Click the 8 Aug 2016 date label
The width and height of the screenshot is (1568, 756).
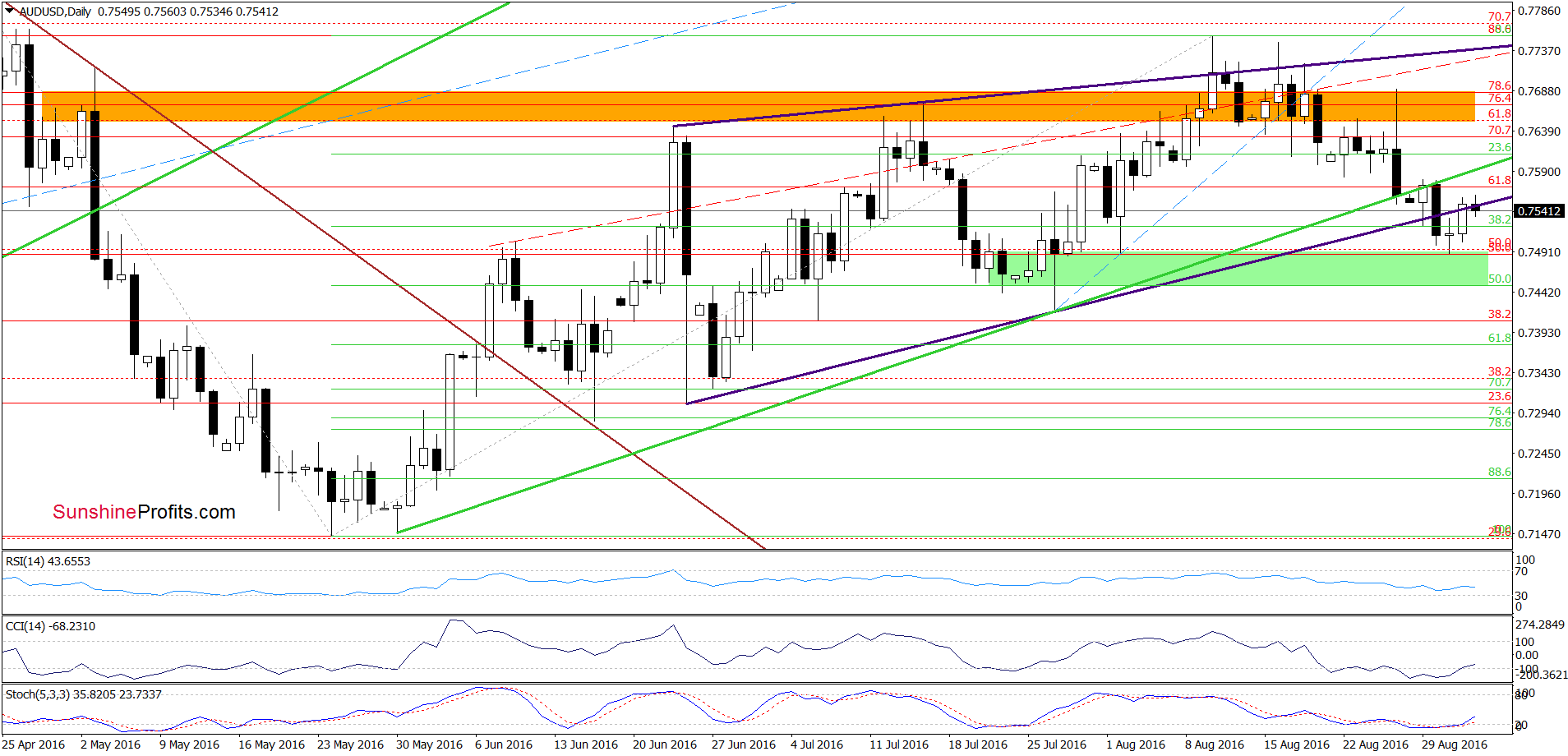pos(1215,744)
